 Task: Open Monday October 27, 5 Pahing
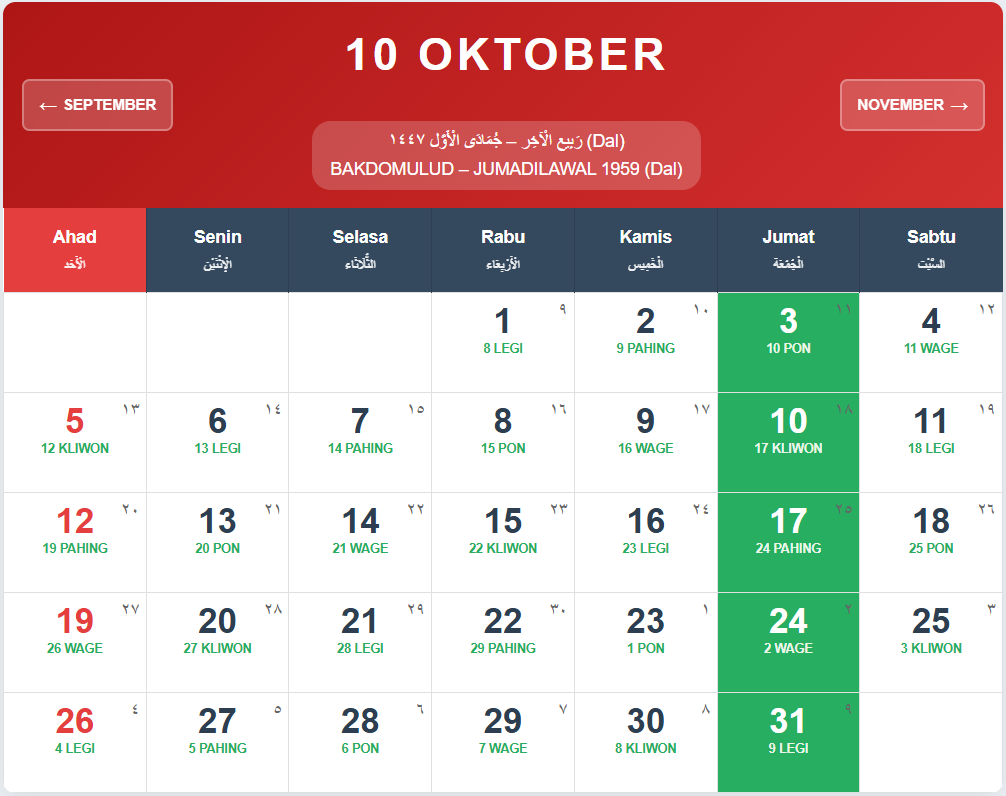click(x=217, y=732)
